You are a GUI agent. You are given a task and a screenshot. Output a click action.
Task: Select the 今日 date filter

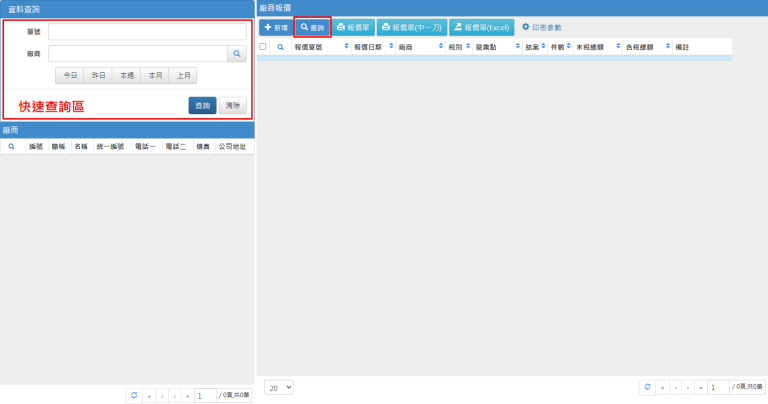point(70,75)
